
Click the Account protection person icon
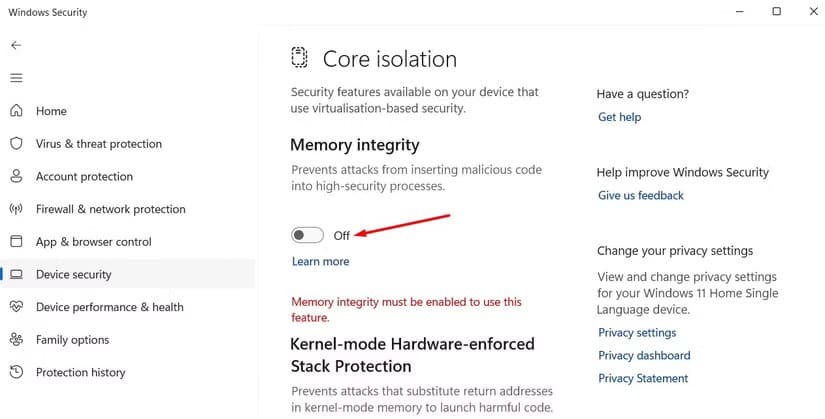(x=16, y=176)
